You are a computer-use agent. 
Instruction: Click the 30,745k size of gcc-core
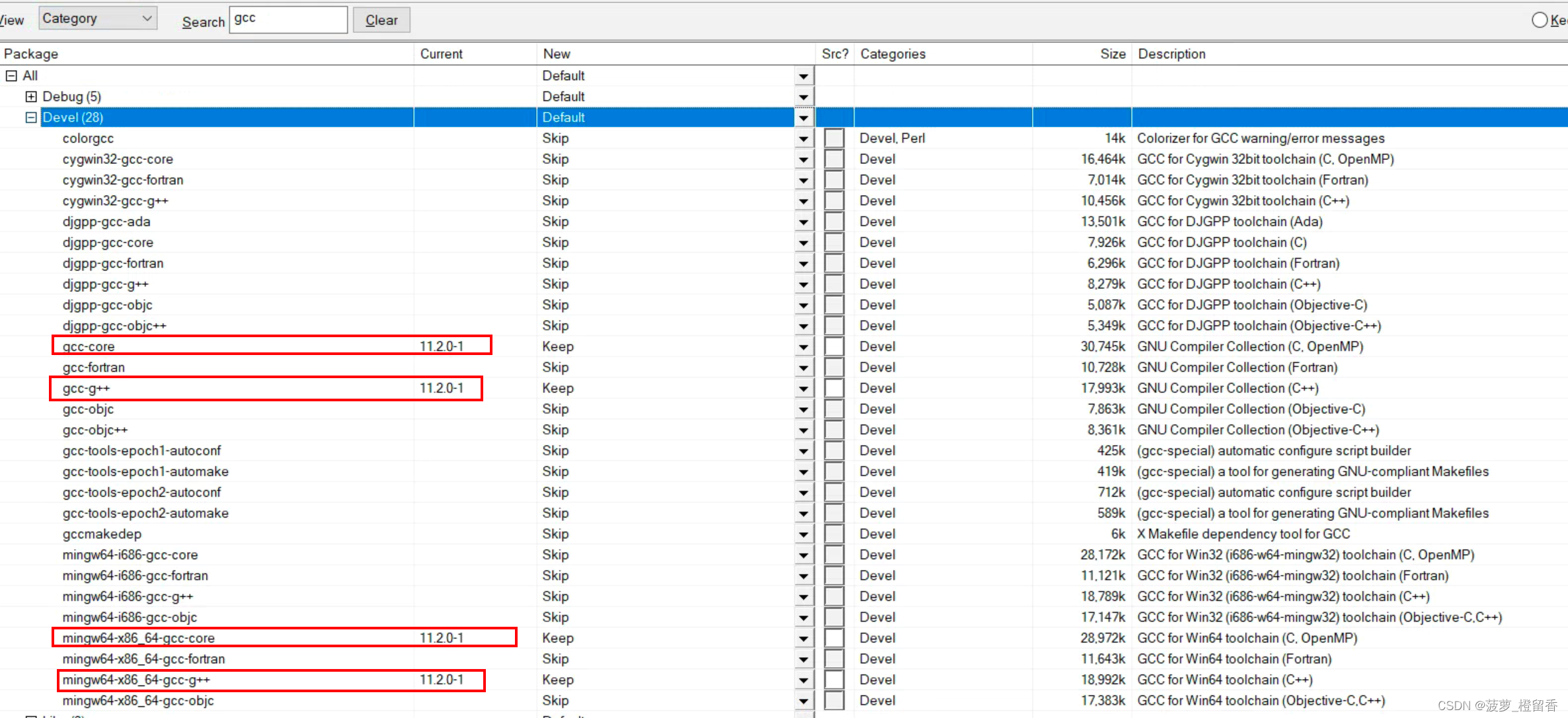1103,346
